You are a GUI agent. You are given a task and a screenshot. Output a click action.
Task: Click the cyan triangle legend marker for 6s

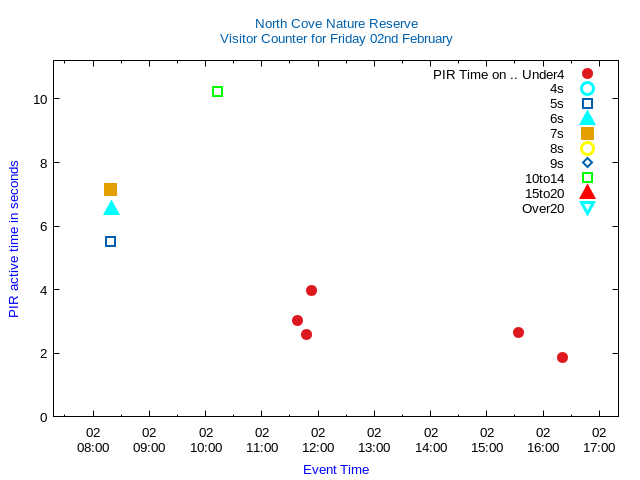click(587, 118)
